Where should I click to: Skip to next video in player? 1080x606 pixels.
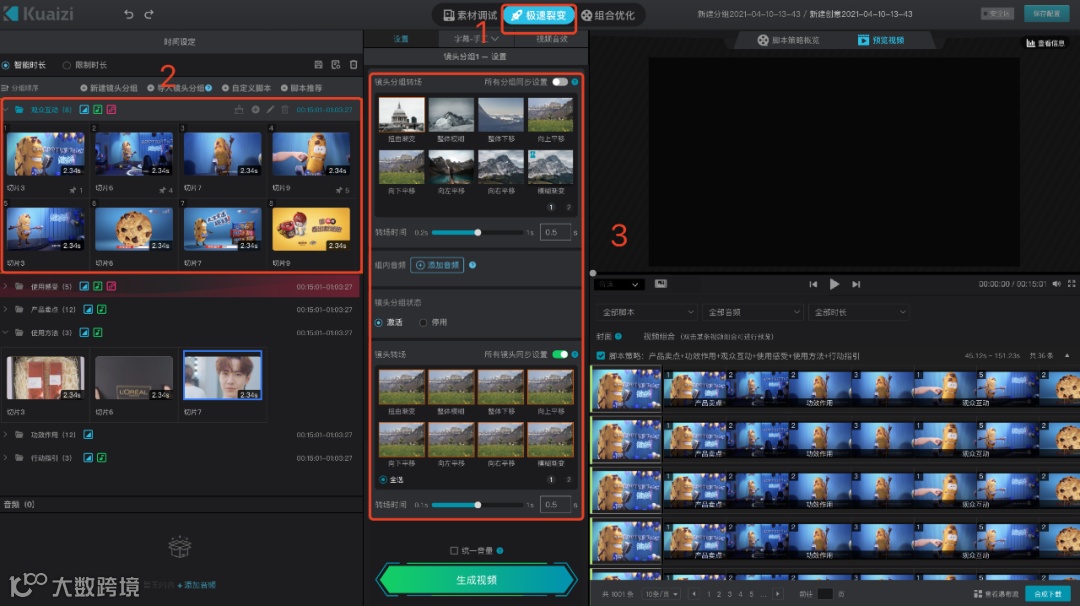click(856, 284)
